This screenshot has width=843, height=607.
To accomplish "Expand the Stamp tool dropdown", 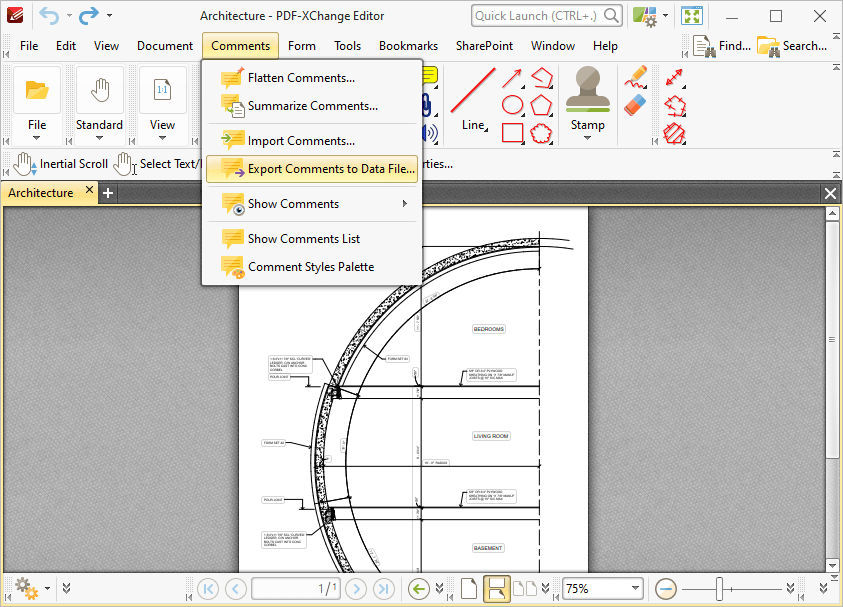I will tap(588, 139).
